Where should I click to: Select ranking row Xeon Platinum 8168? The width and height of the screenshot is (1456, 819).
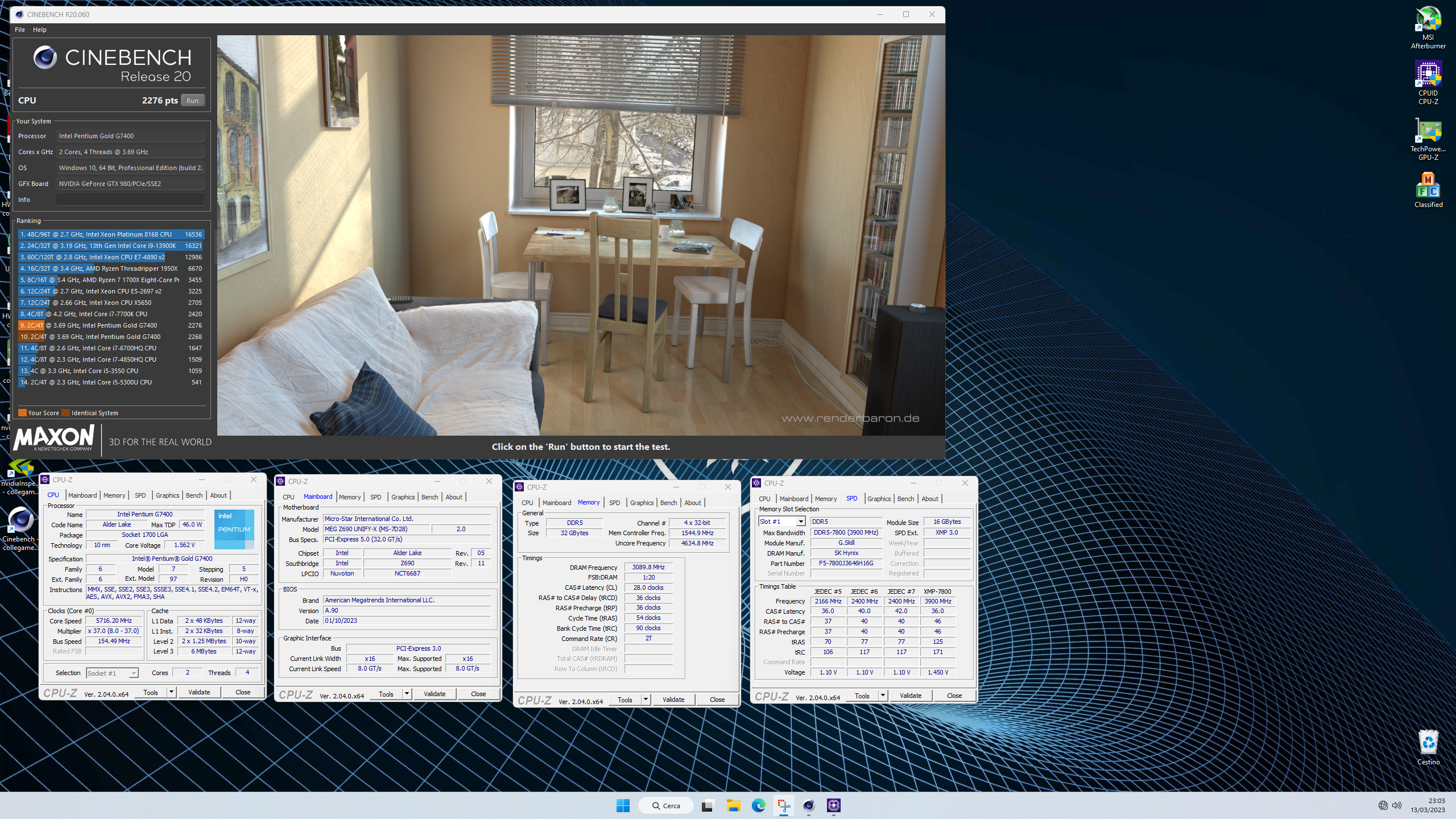coord(111,234)
